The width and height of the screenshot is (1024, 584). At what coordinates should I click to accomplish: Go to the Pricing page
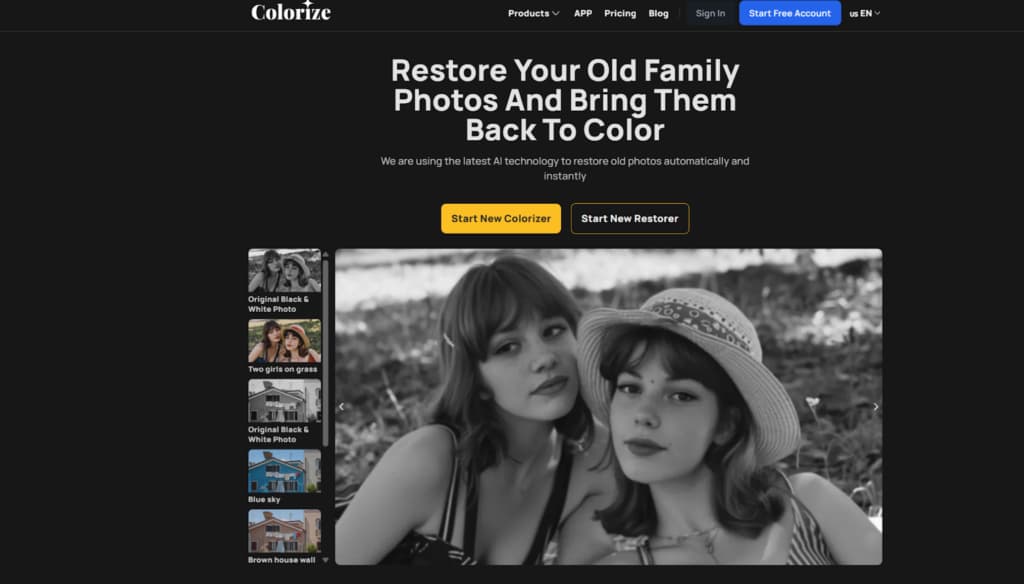tap(620, 13)
